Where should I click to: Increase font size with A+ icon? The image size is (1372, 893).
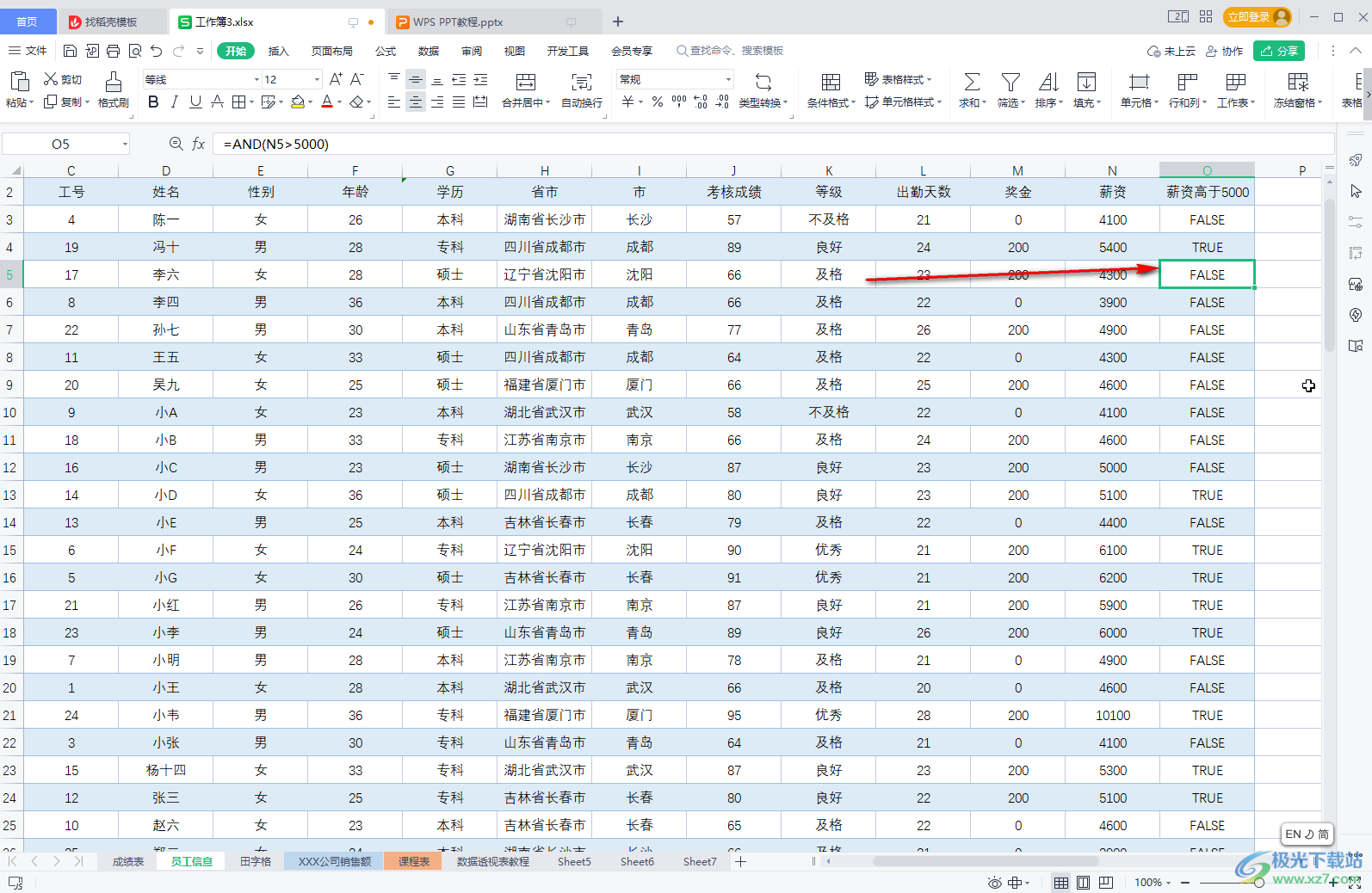click(x=336, y=79)
